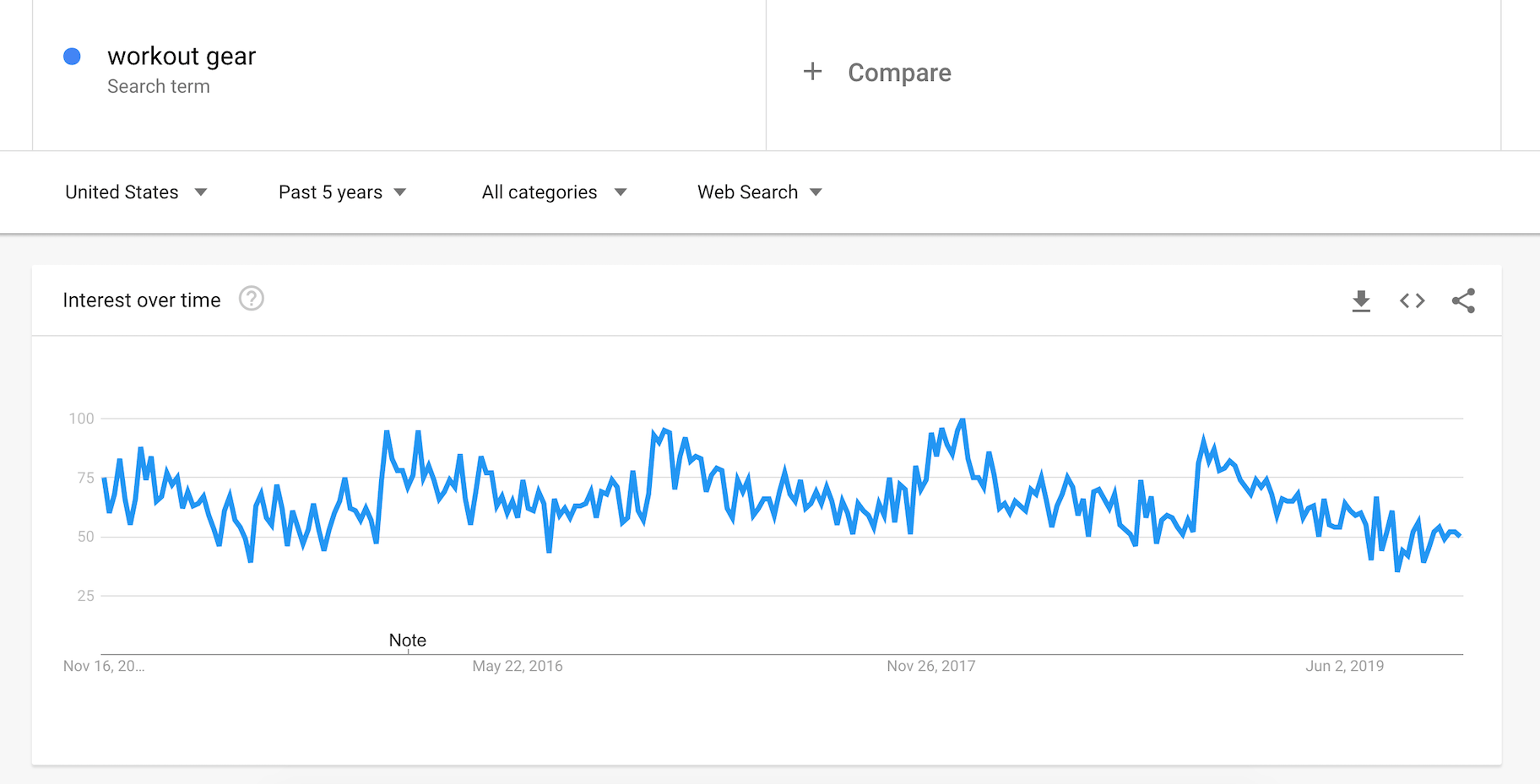1540x784 pixels.
Task: Open the Web Search type dropdown
Action: 759,192
